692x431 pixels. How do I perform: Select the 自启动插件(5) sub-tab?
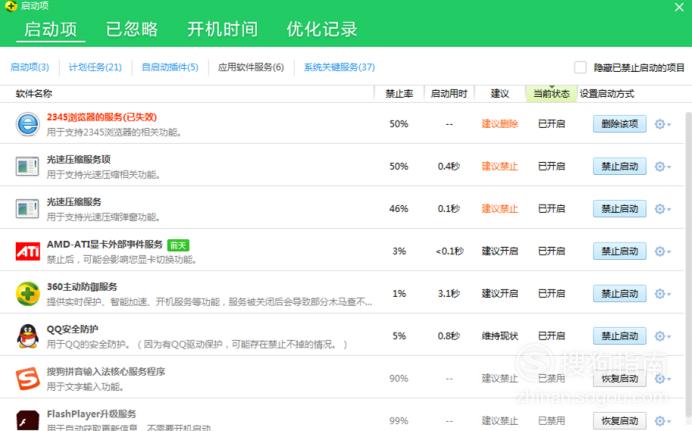[170, 67]
